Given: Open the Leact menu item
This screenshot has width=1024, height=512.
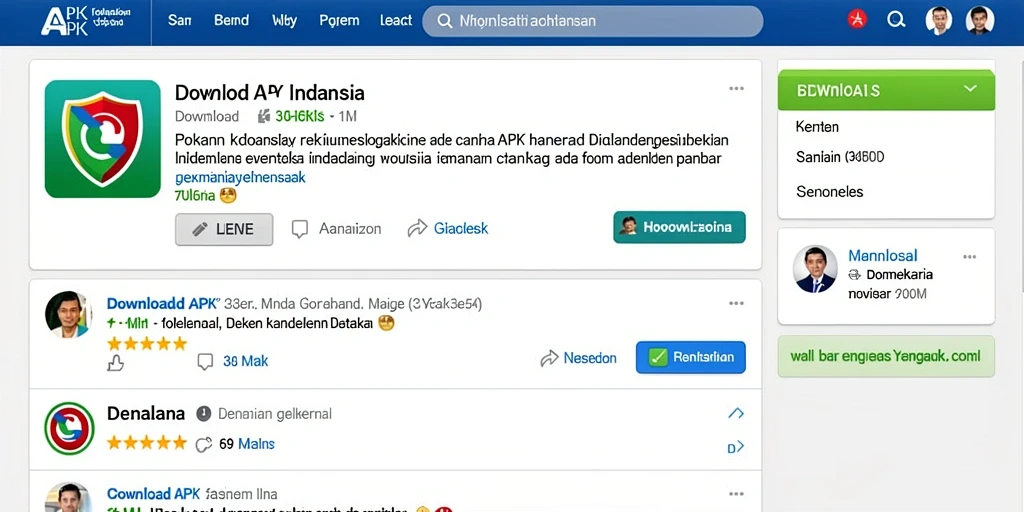Looking at the screenshot, I should click(396, 20).
